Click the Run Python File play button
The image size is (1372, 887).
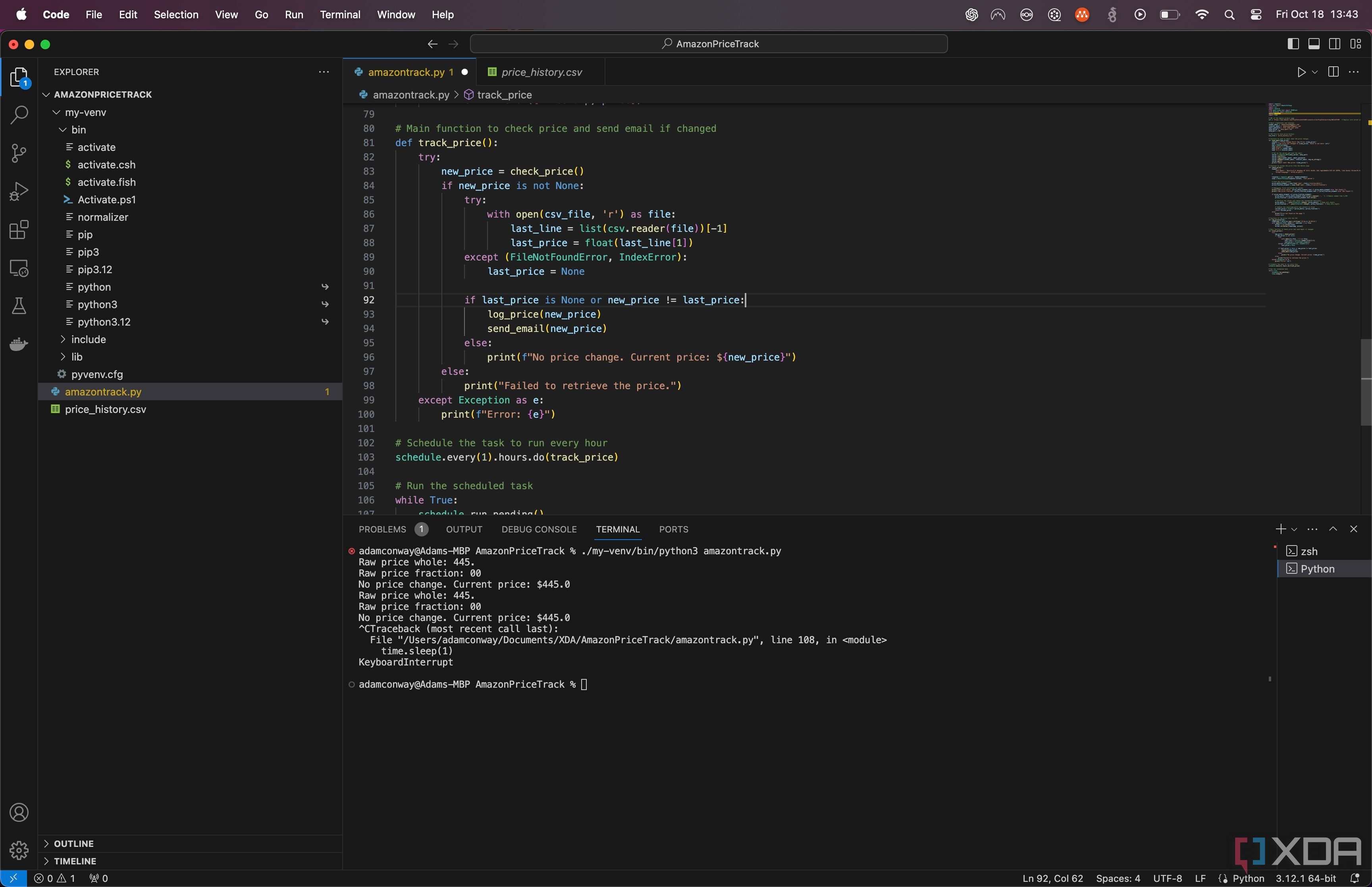coord(1301,72)
